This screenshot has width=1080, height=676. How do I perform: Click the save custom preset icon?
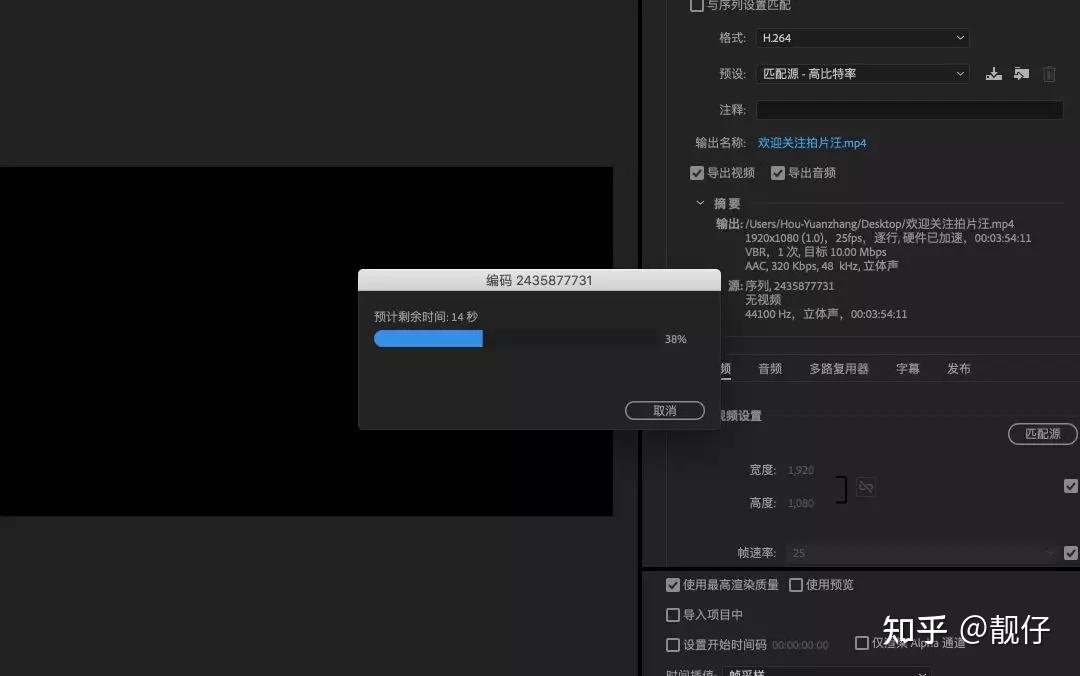coord(993,73)
